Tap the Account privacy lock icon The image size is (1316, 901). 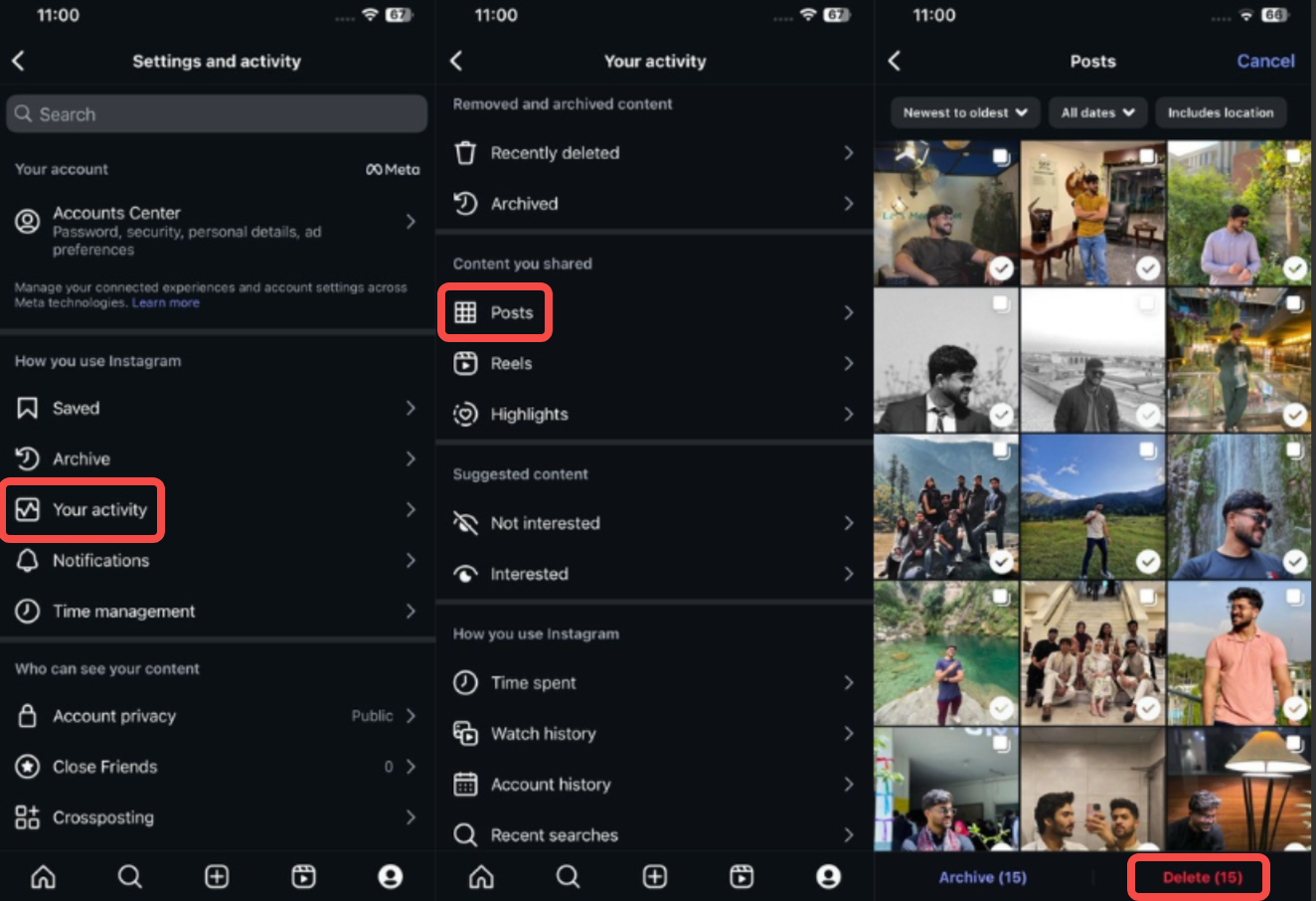[28, 716]
